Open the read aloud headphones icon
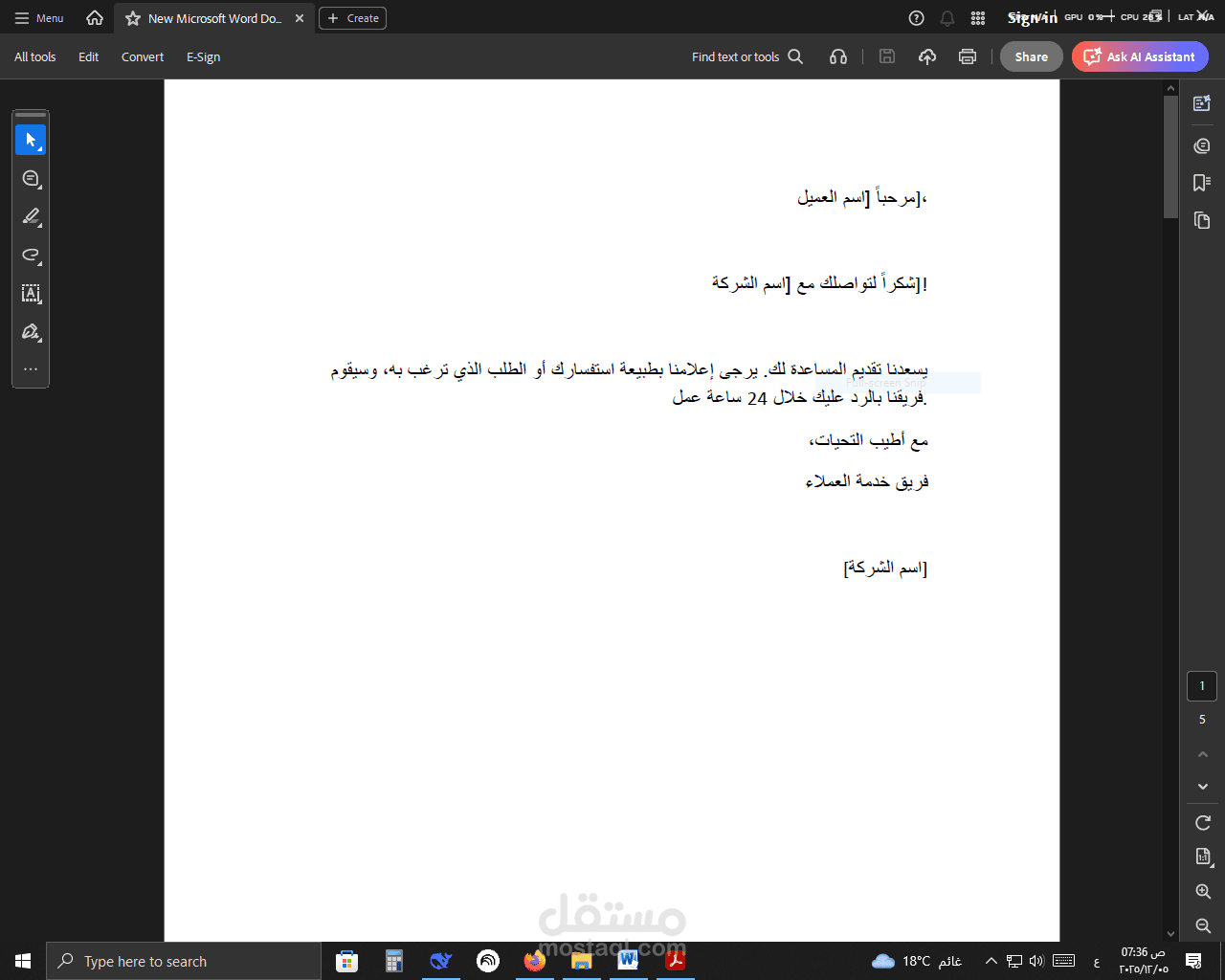 click(838, 56)
